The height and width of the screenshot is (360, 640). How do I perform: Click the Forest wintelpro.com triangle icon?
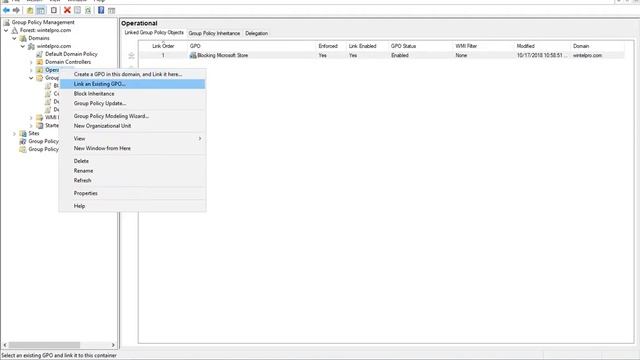point(15,30)
